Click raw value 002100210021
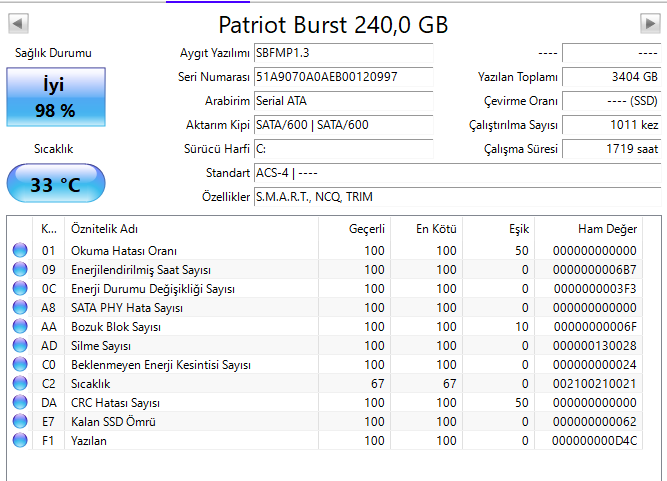The image size is (667, 481). coord(595,384)
